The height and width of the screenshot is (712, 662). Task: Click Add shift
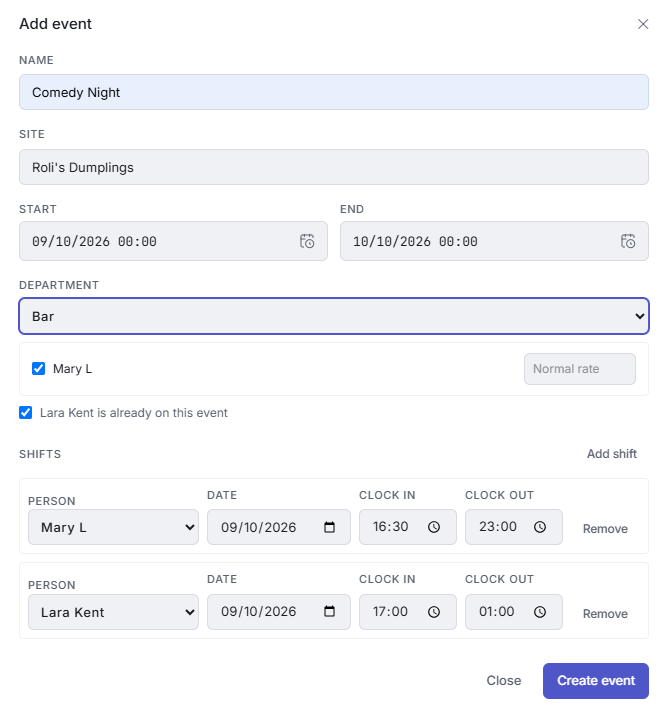612,454
